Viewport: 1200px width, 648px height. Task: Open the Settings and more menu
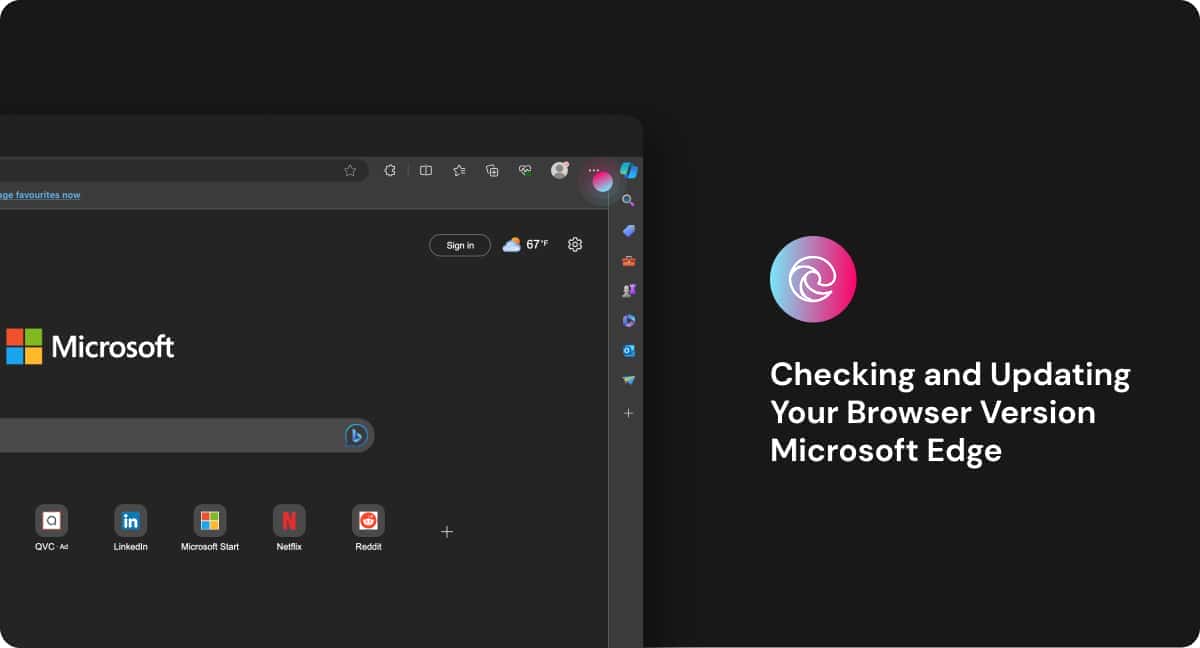click(x=592, y=170)
